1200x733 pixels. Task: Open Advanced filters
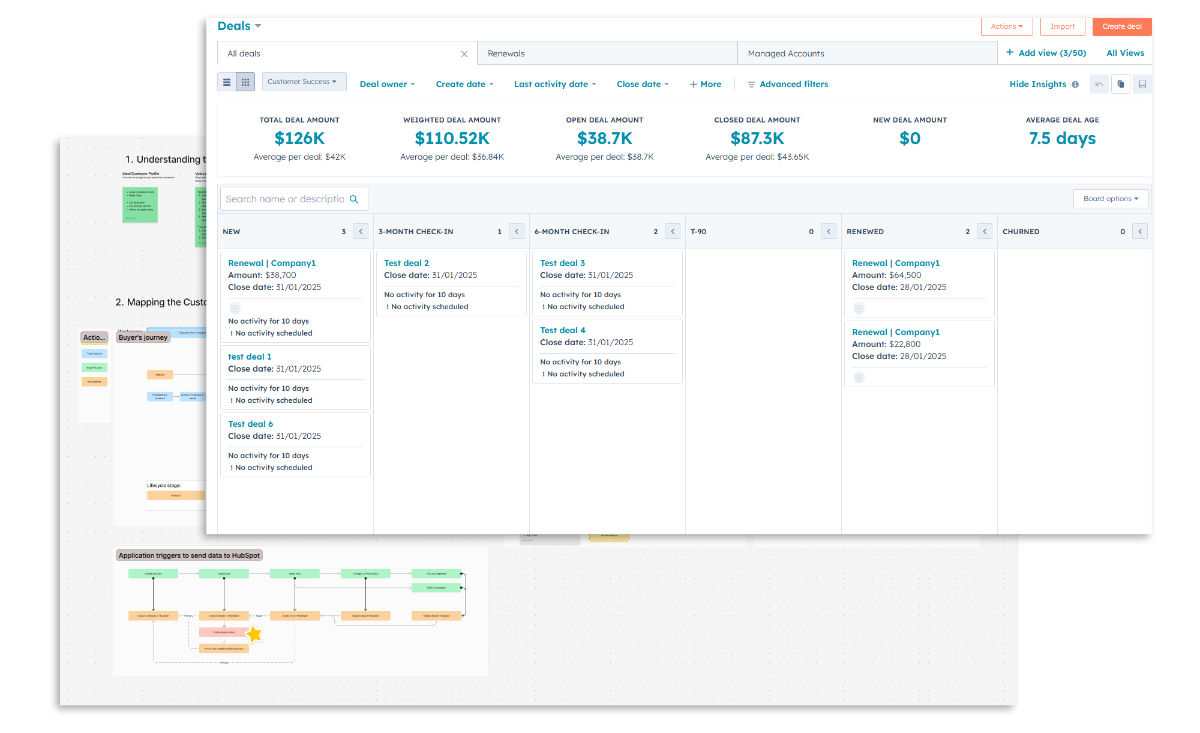(x=788, y=84)
